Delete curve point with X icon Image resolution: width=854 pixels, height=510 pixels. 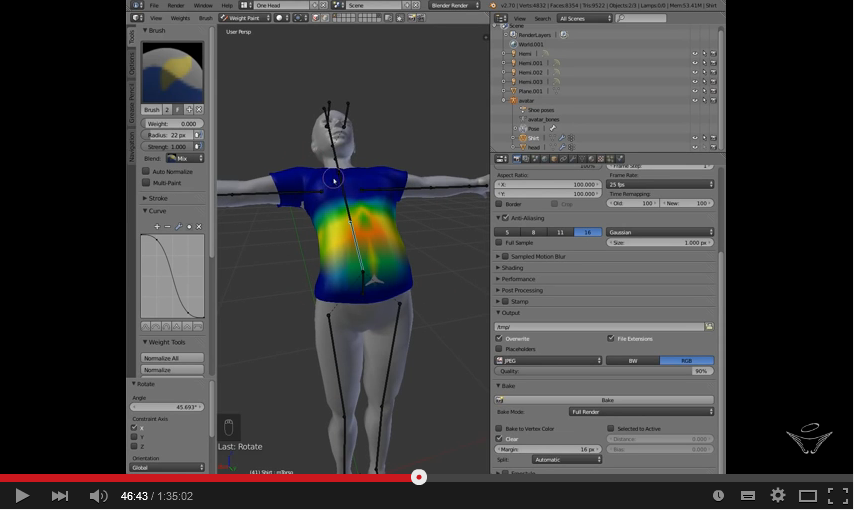pos(199,227)
